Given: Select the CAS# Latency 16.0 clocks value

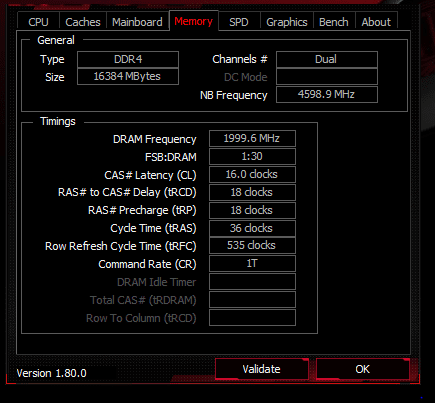Looking at the screenshot, I should (x=252, y=174).
